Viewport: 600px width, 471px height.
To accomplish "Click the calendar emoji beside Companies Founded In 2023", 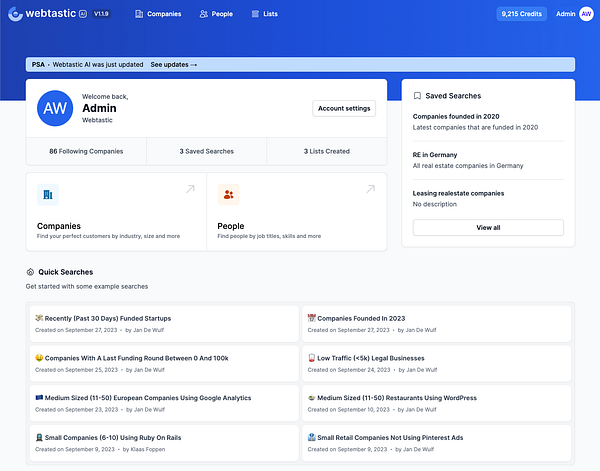I will pyautogui.click(x=311, y=318).
